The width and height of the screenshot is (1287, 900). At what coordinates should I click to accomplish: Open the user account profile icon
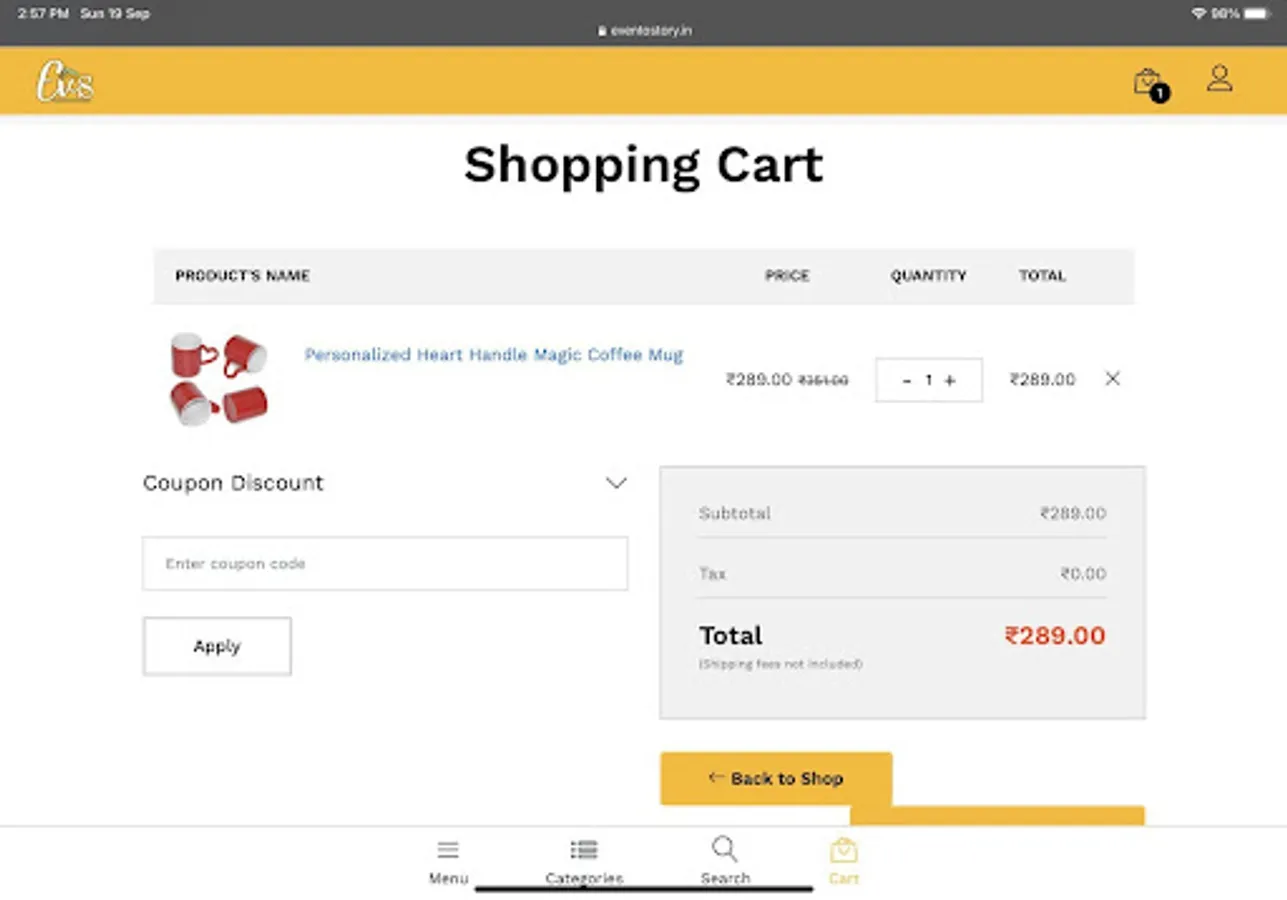pyautogui.click(x=1219, y=79)
